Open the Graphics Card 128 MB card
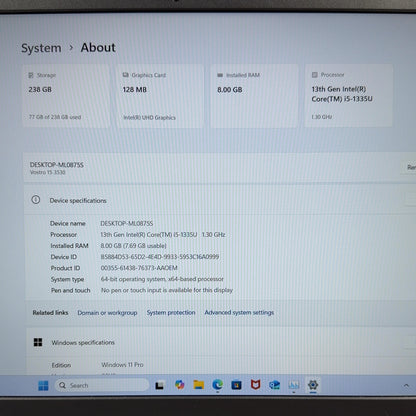 point(160,96)
